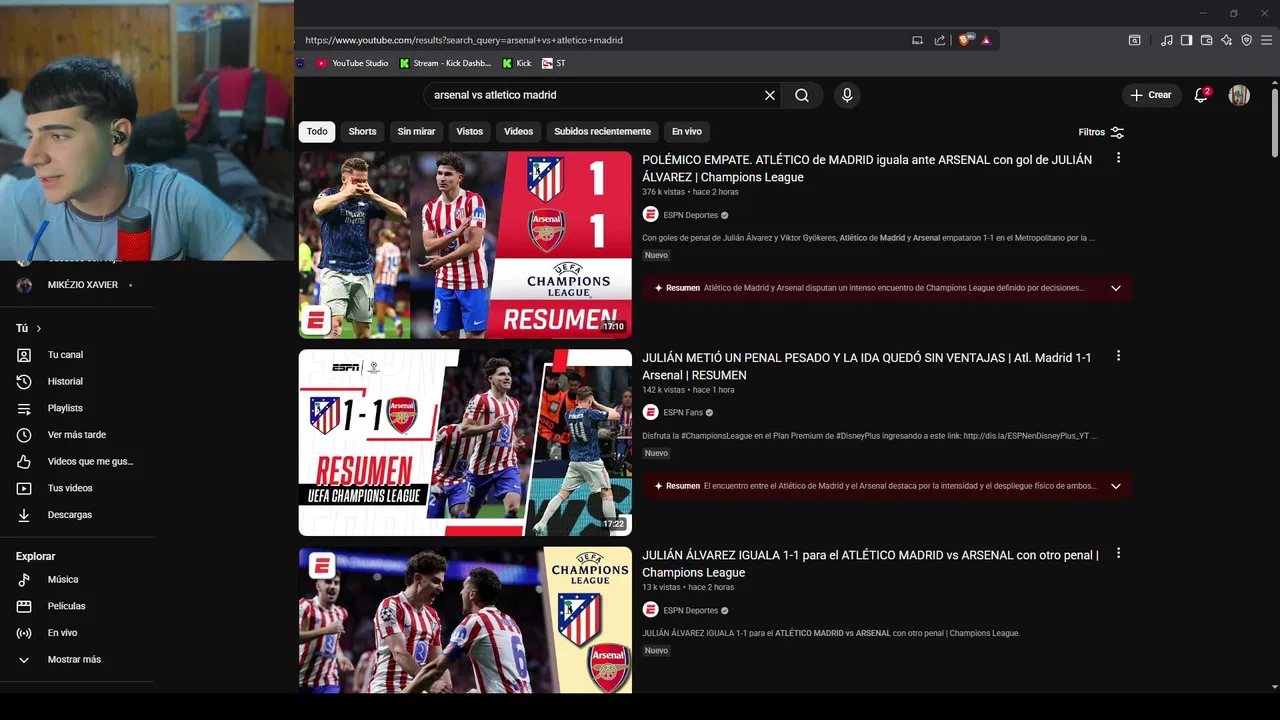This screenshot has height=720, width=1280.
Task: Select the Sin mirar filter chip
Action: 416,131
